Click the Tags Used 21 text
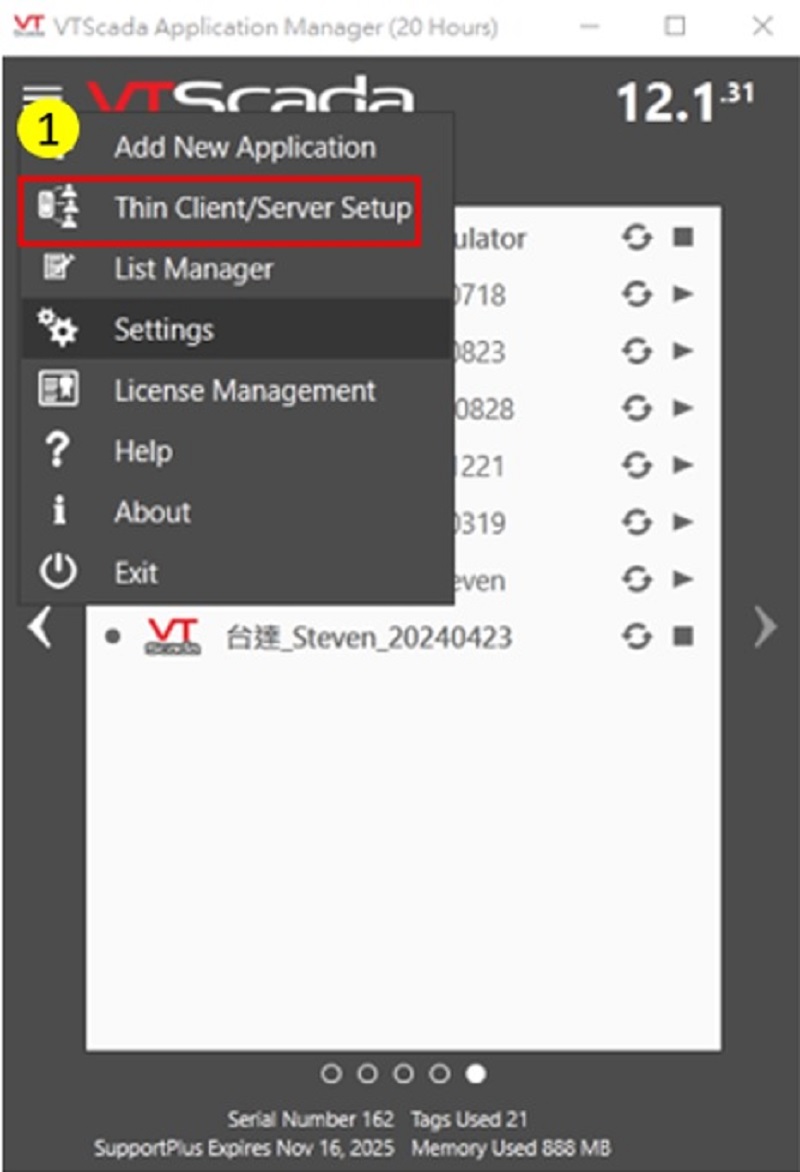 [470, 1119]
